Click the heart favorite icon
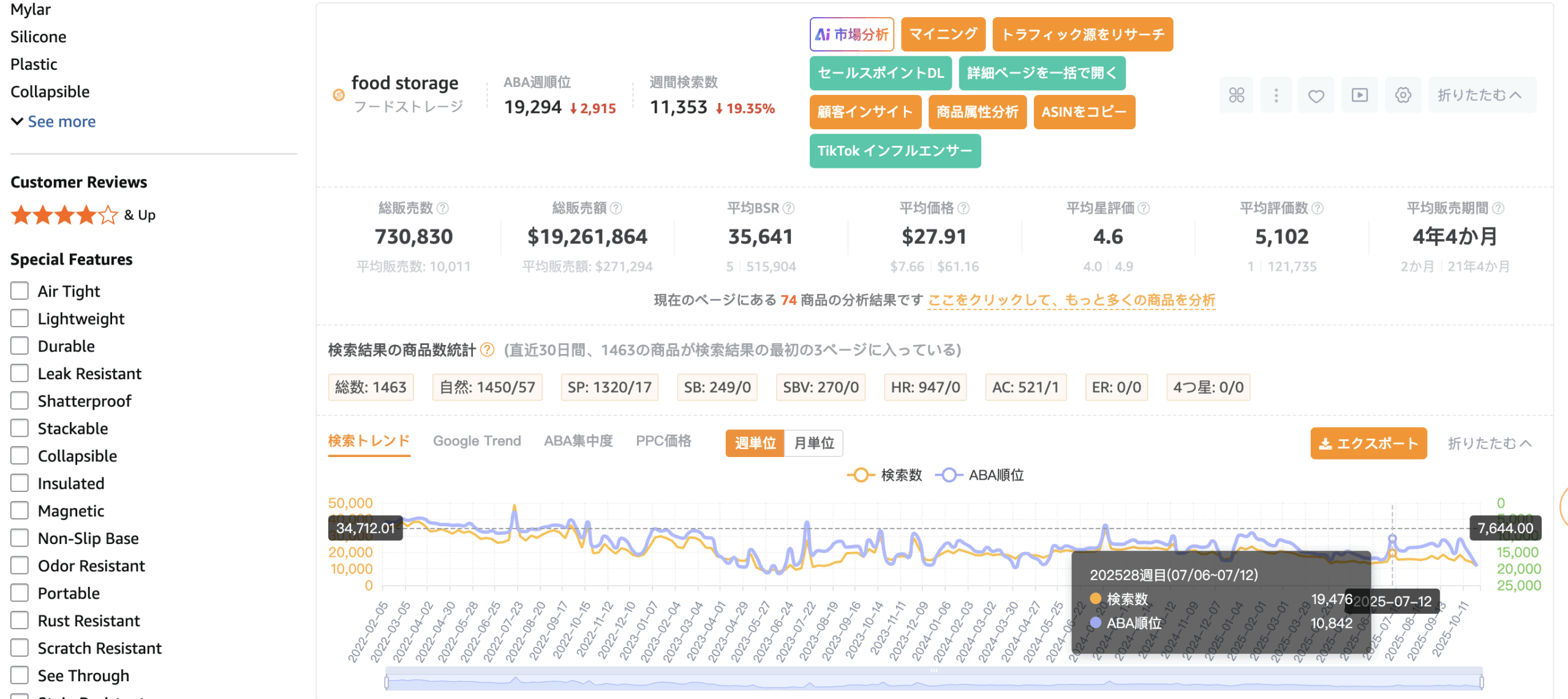1568x699 pixels. (x=1316, y=95)
